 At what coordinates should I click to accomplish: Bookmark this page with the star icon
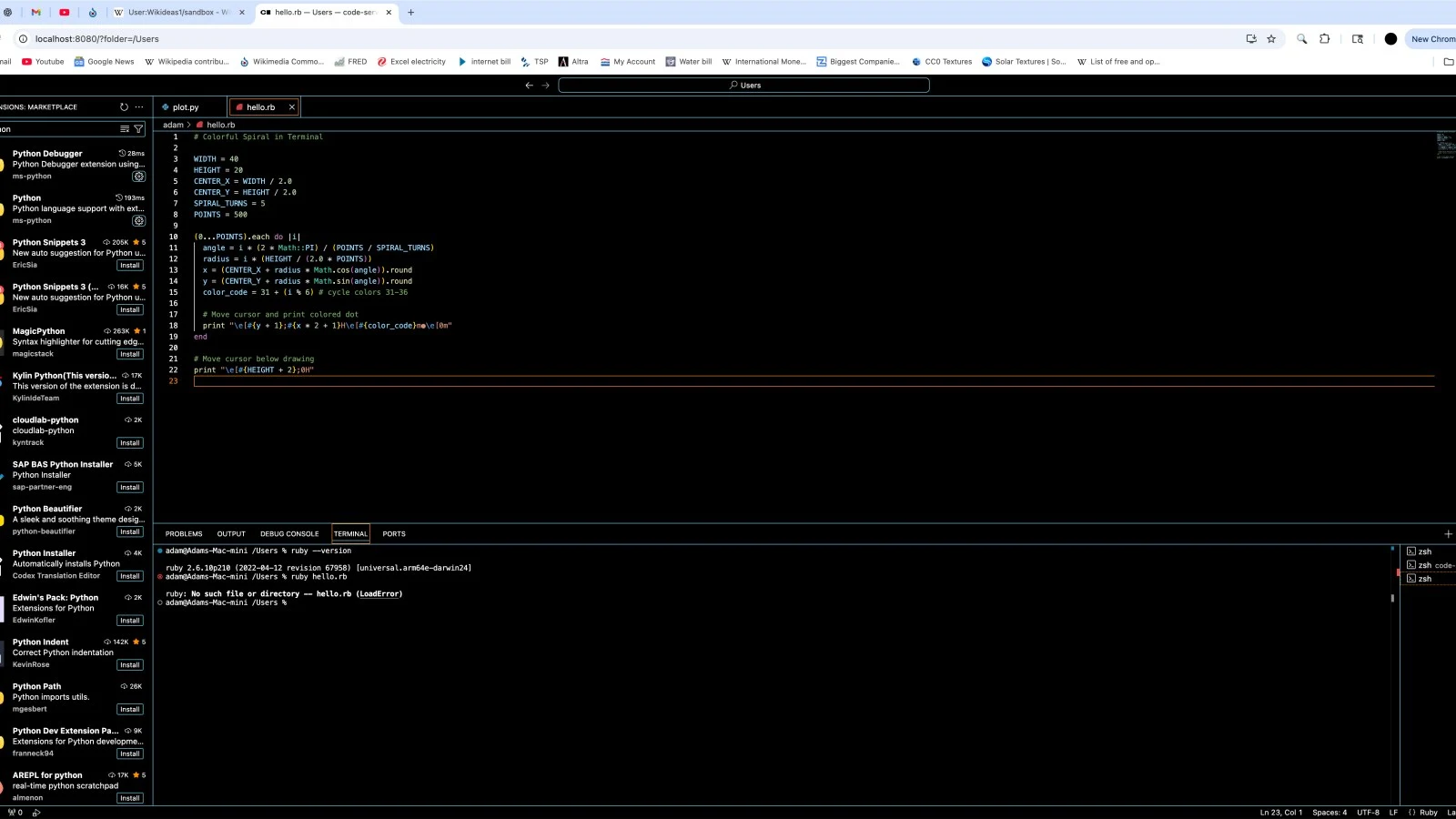[x=1271, y=39]
